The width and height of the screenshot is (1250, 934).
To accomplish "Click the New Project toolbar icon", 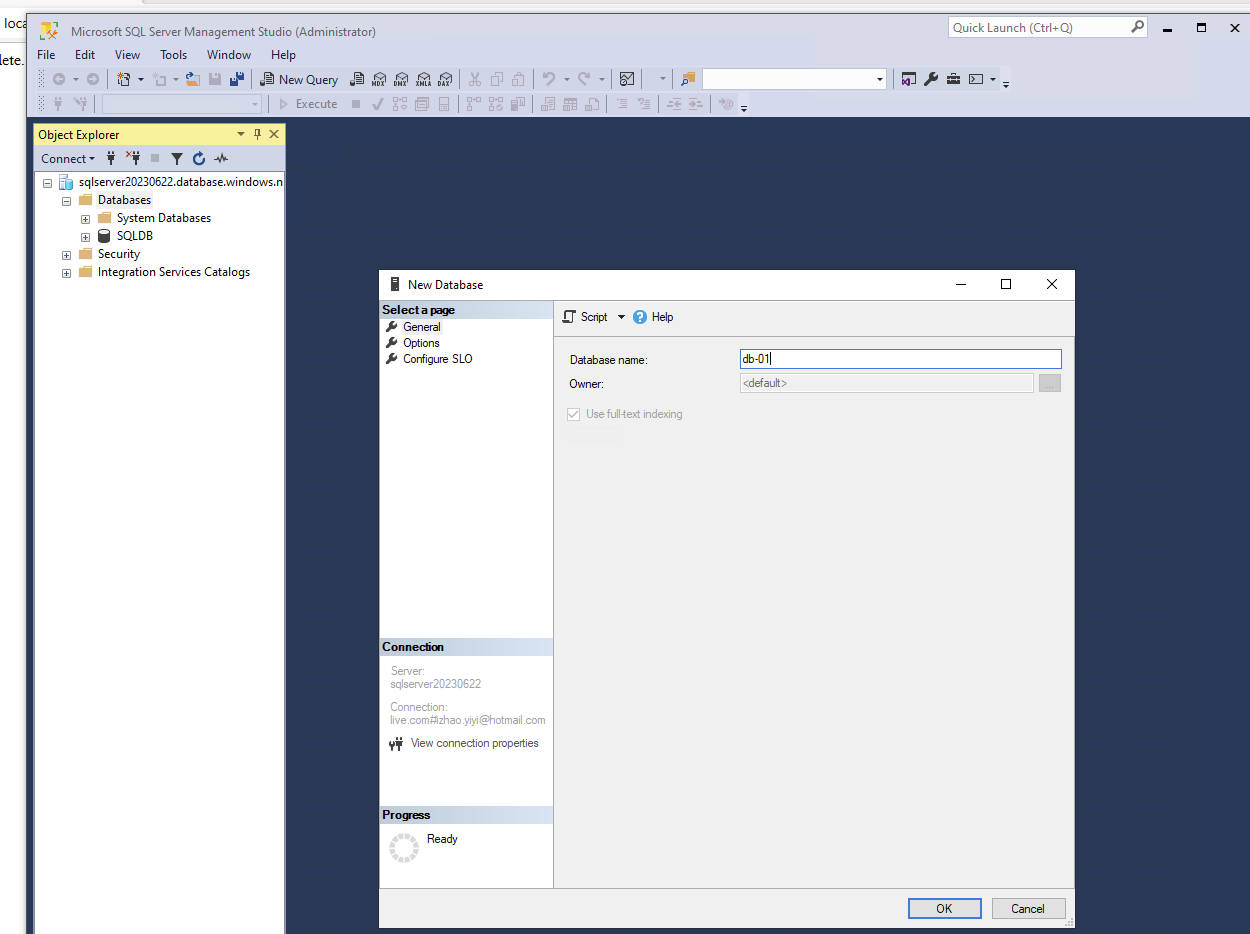I will pos(125,79).
